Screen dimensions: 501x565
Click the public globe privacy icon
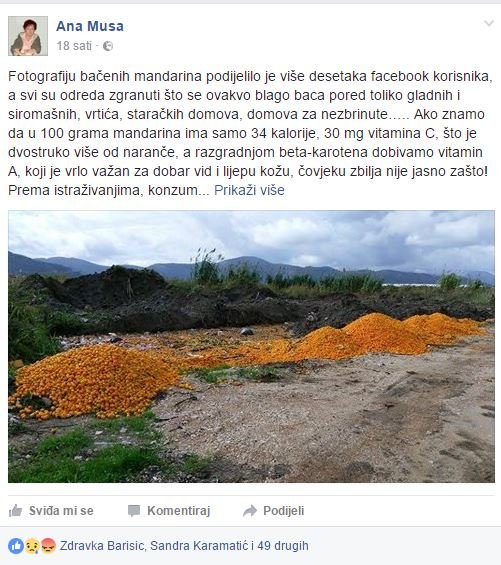click(108, 46)
